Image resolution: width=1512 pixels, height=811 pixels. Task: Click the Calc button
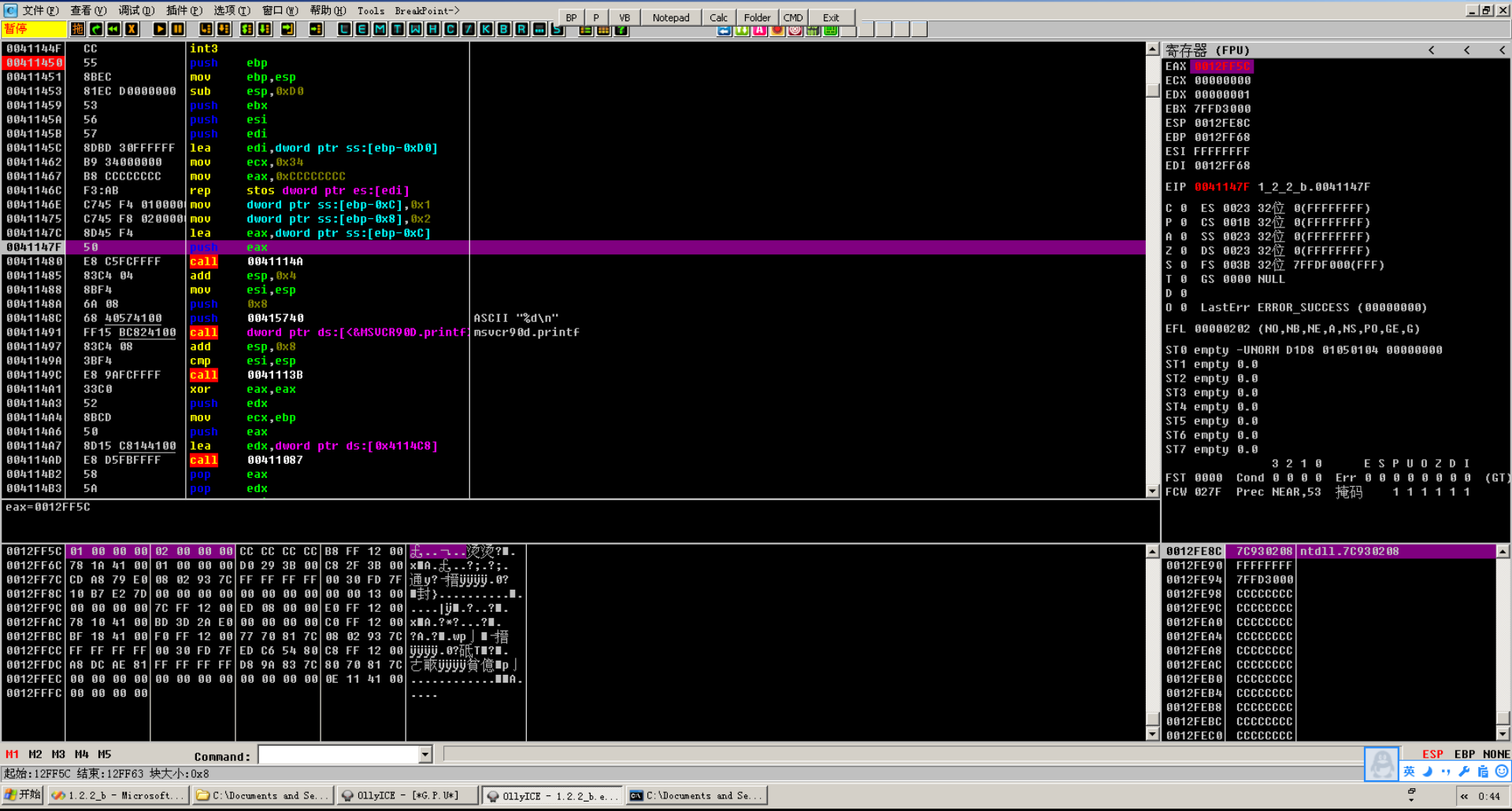point(718,17)
